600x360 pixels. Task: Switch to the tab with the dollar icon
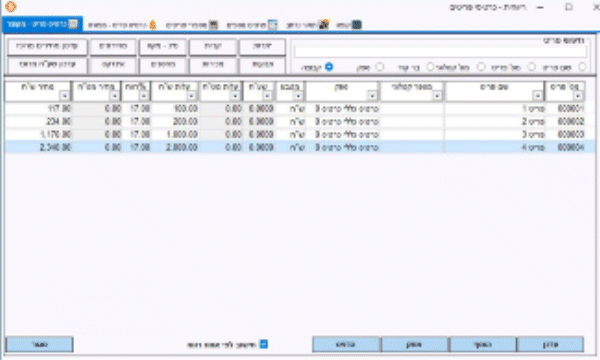click(122, 25)
